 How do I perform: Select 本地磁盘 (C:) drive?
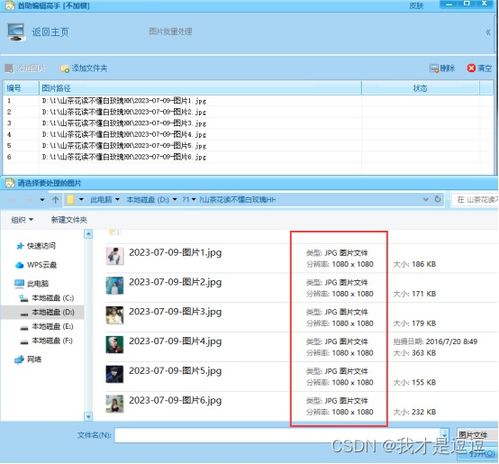47,298
